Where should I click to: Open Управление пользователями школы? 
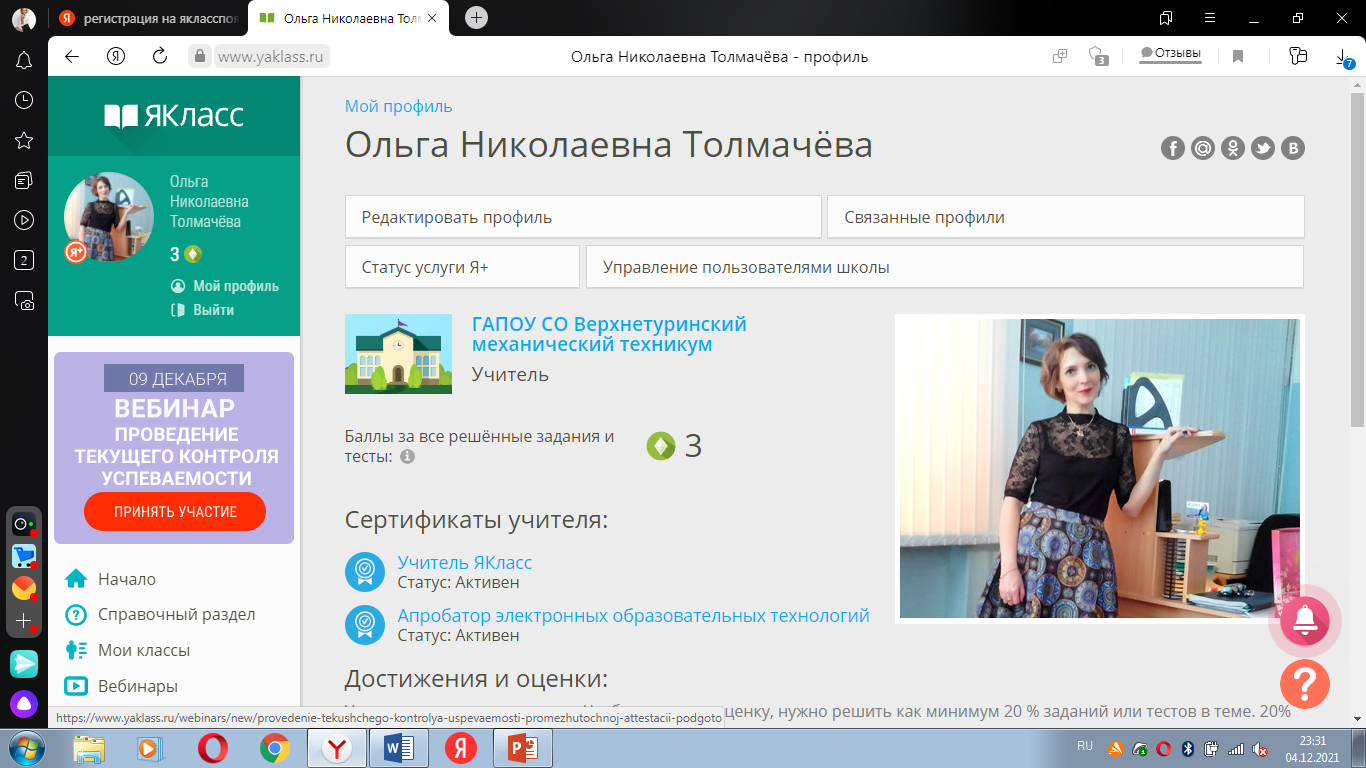[x=945, y=267]
